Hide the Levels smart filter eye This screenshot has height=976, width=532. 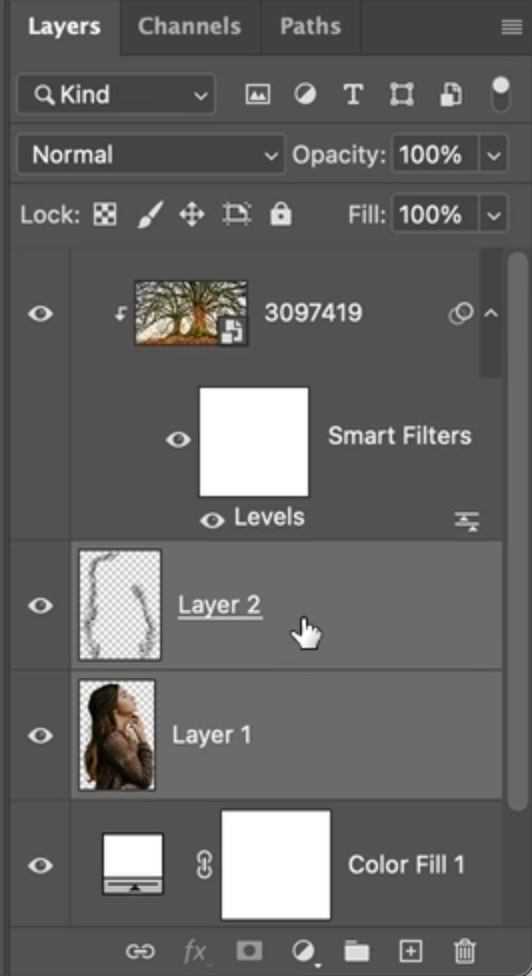pyautogui.click(x=212, y=520)
